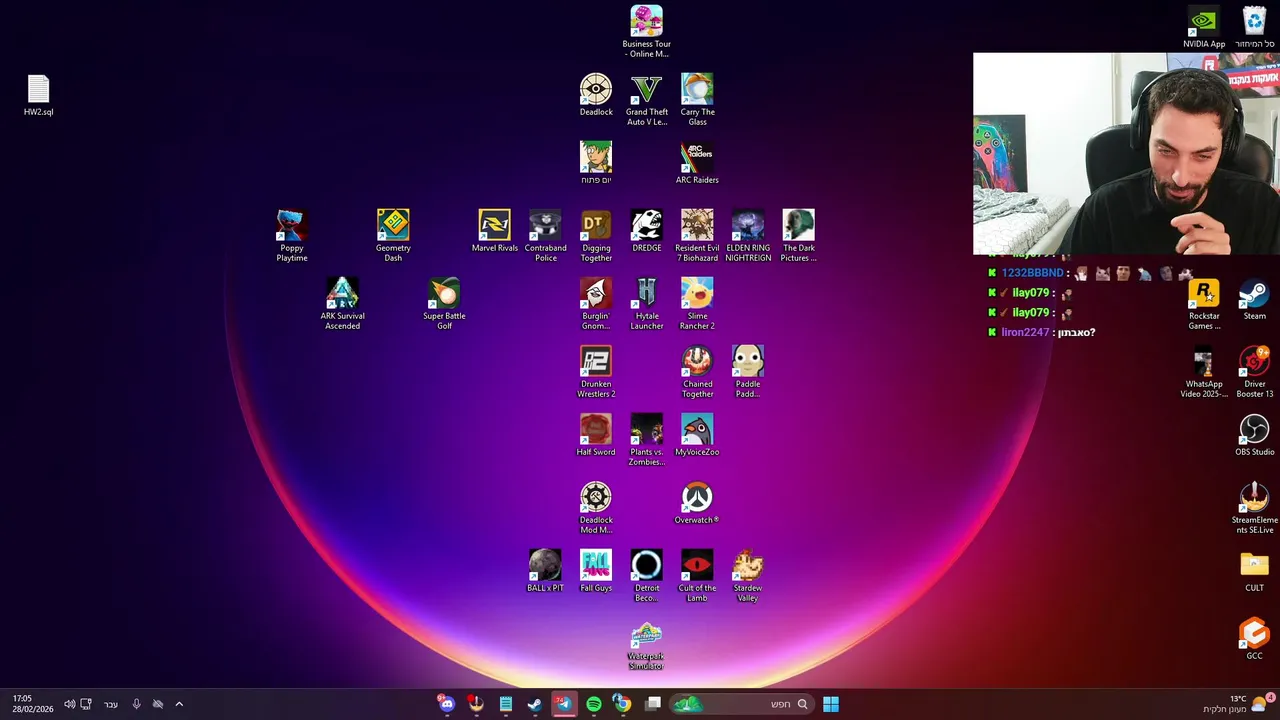Open The Dark Pictures shortcut
This screenshot has height=720, width=1280.
[798, 235]
